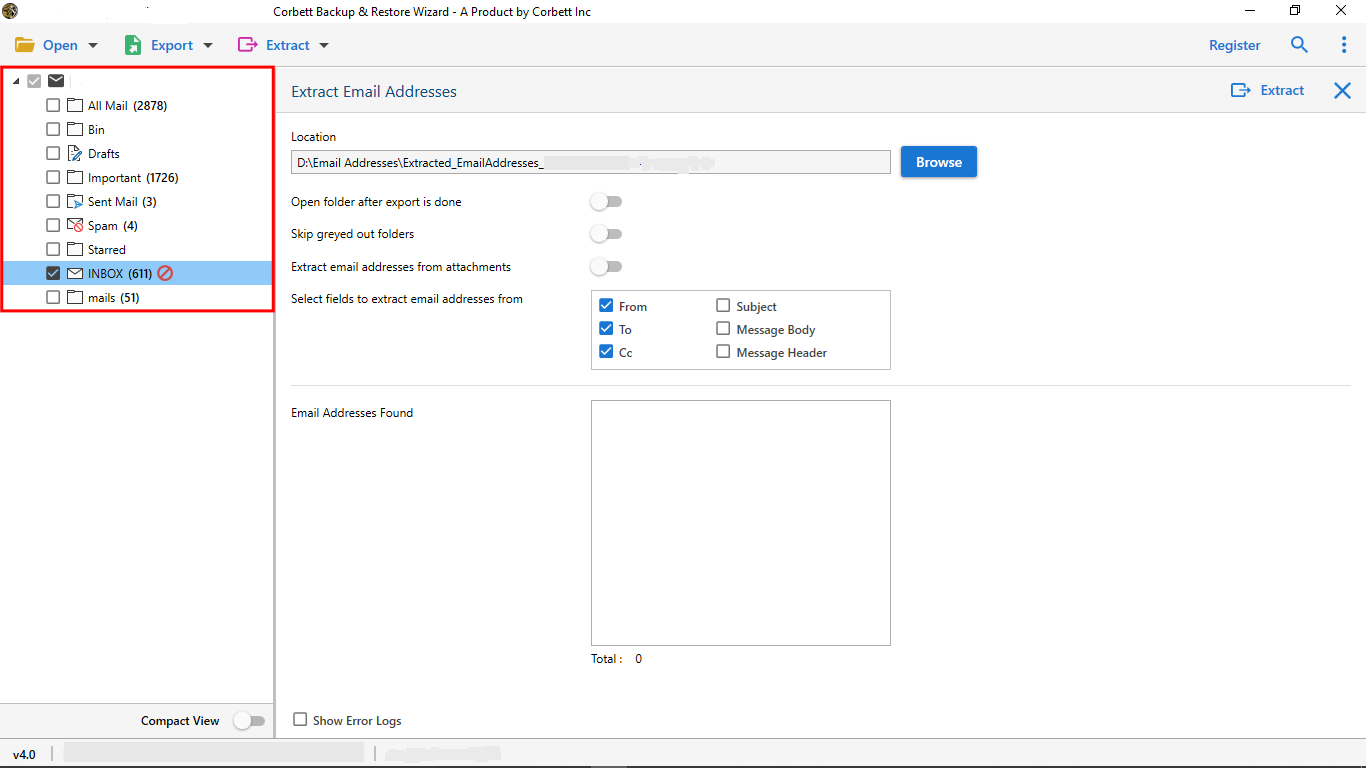
Task: Uncheck the Cc field checkbox
Action: [x=606, y=352]
